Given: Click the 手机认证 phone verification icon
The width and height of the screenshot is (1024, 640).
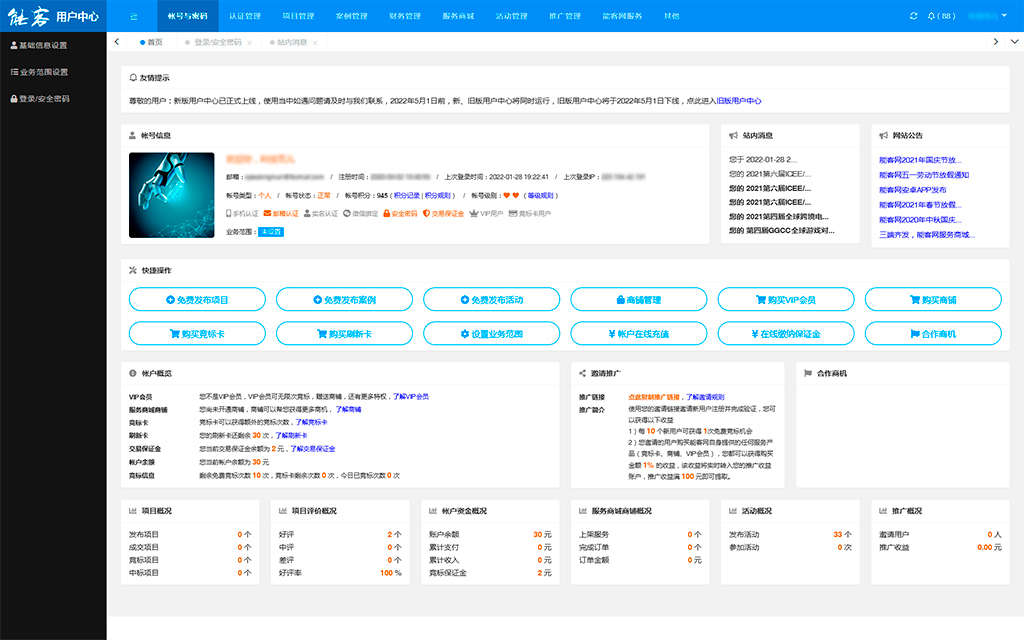Looking at the screenshot, I should click(229, 213).
